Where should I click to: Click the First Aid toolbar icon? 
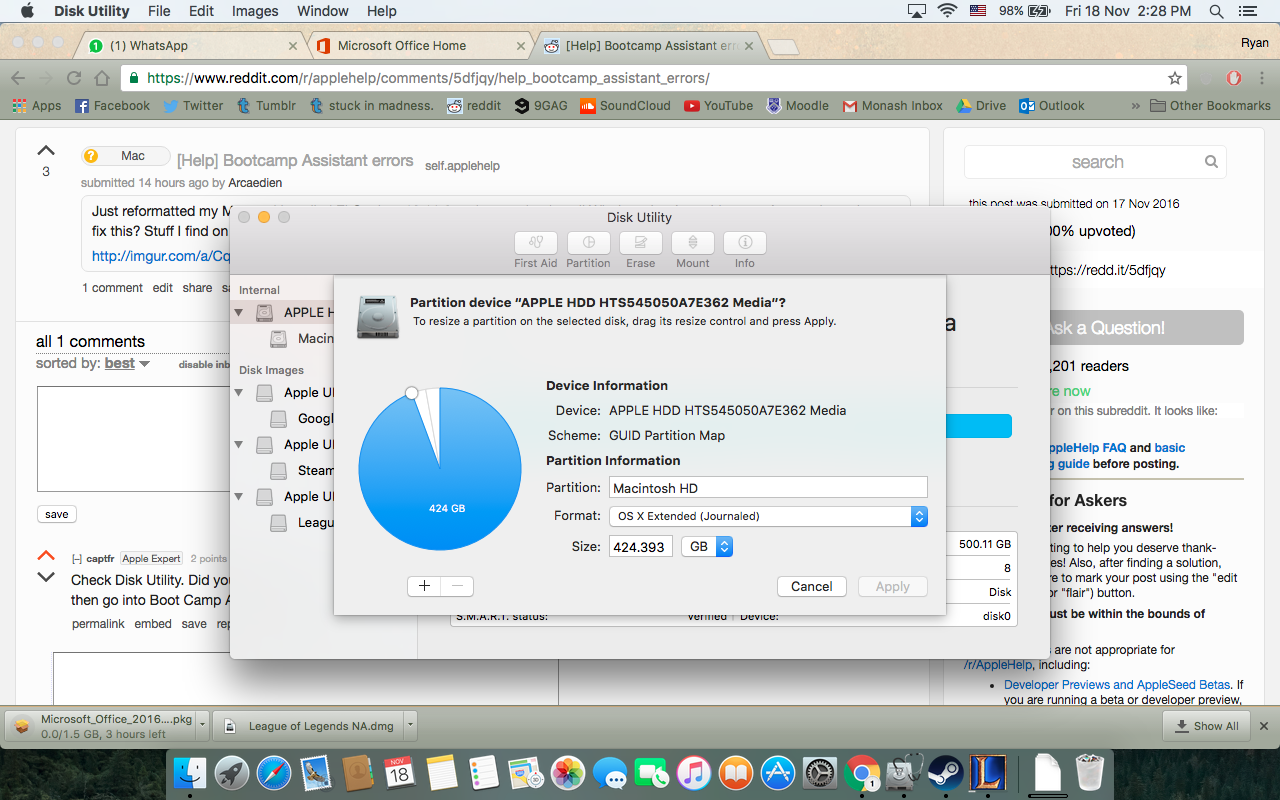click(535, 243)
